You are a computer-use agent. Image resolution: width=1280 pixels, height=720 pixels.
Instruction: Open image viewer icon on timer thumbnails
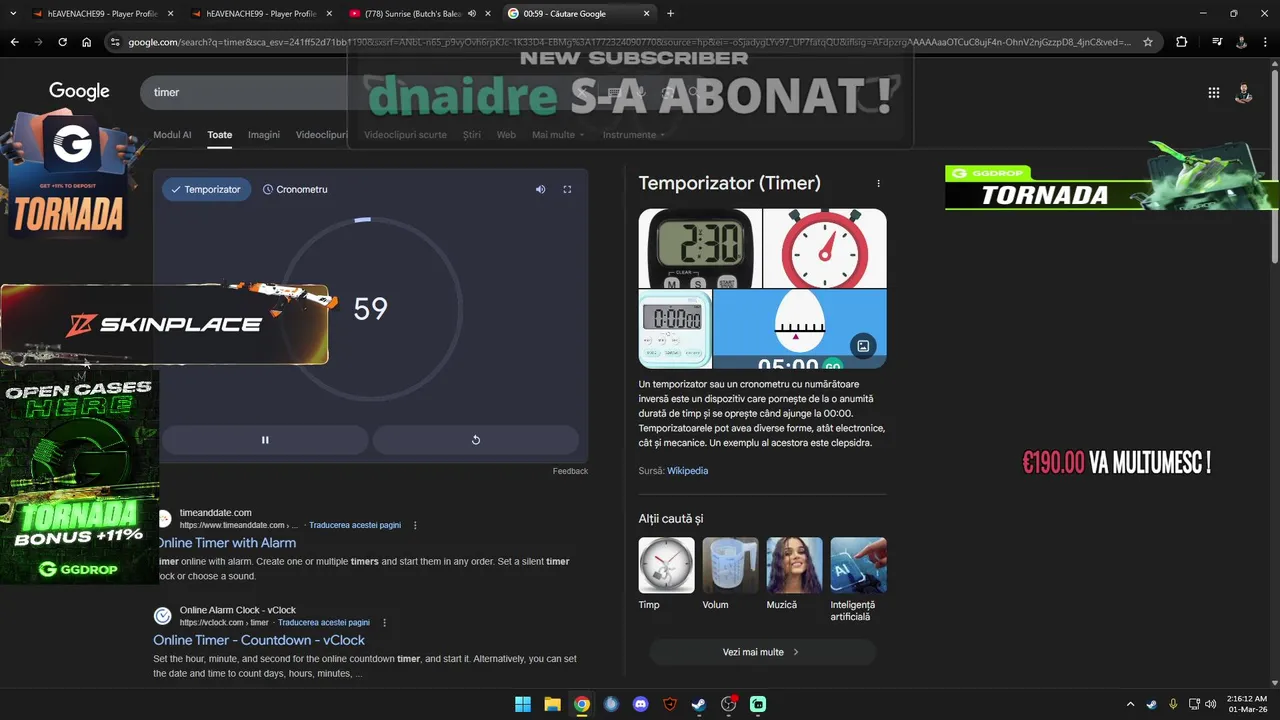click(863, 346)
